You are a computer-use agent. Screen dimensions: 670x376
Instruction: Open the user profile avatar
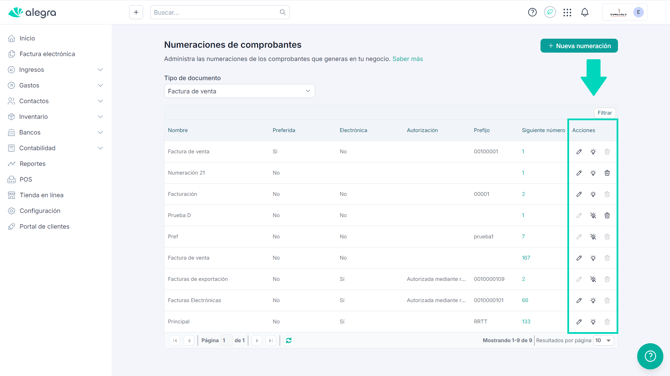(x=638, y=12)
